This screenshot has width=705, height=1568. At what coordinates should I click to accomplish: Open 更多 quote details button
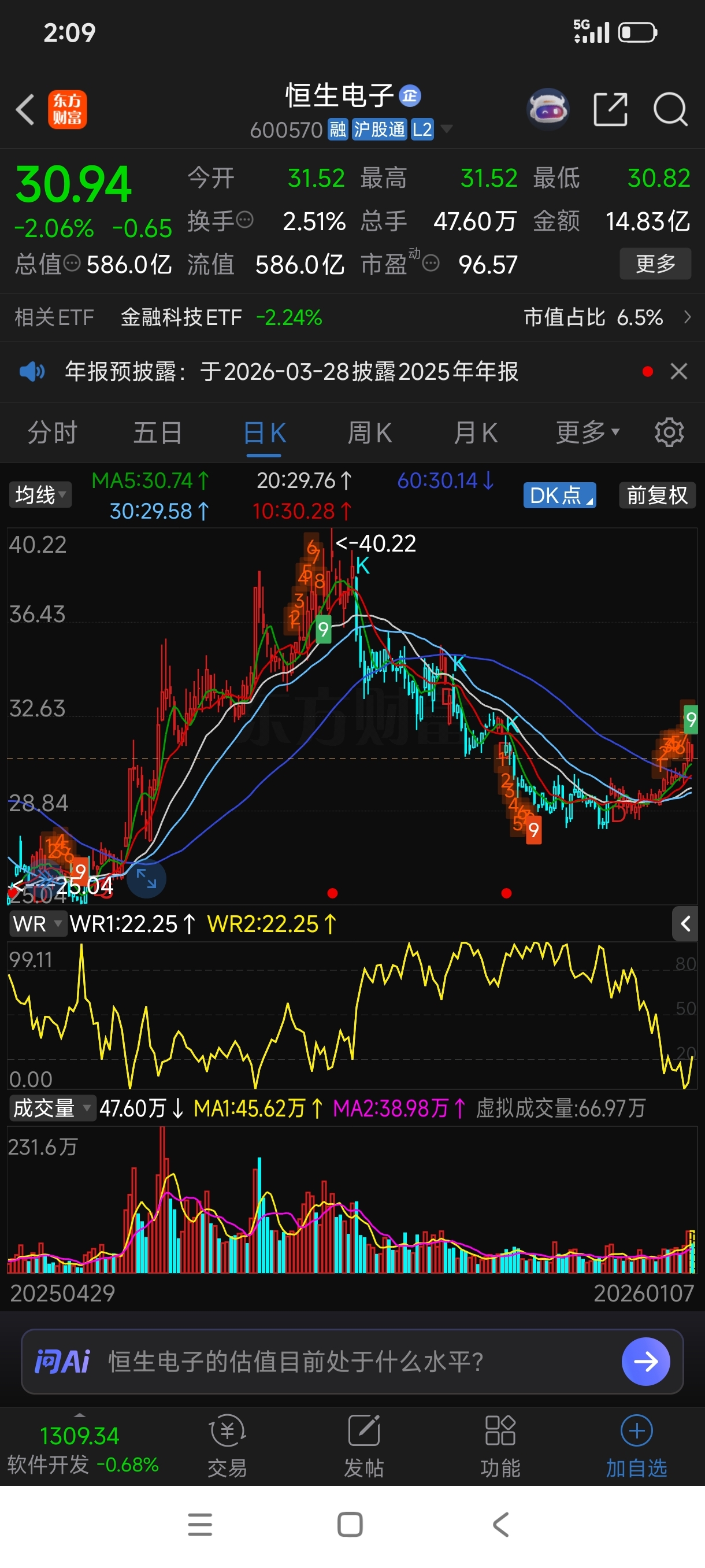[655, 264]
